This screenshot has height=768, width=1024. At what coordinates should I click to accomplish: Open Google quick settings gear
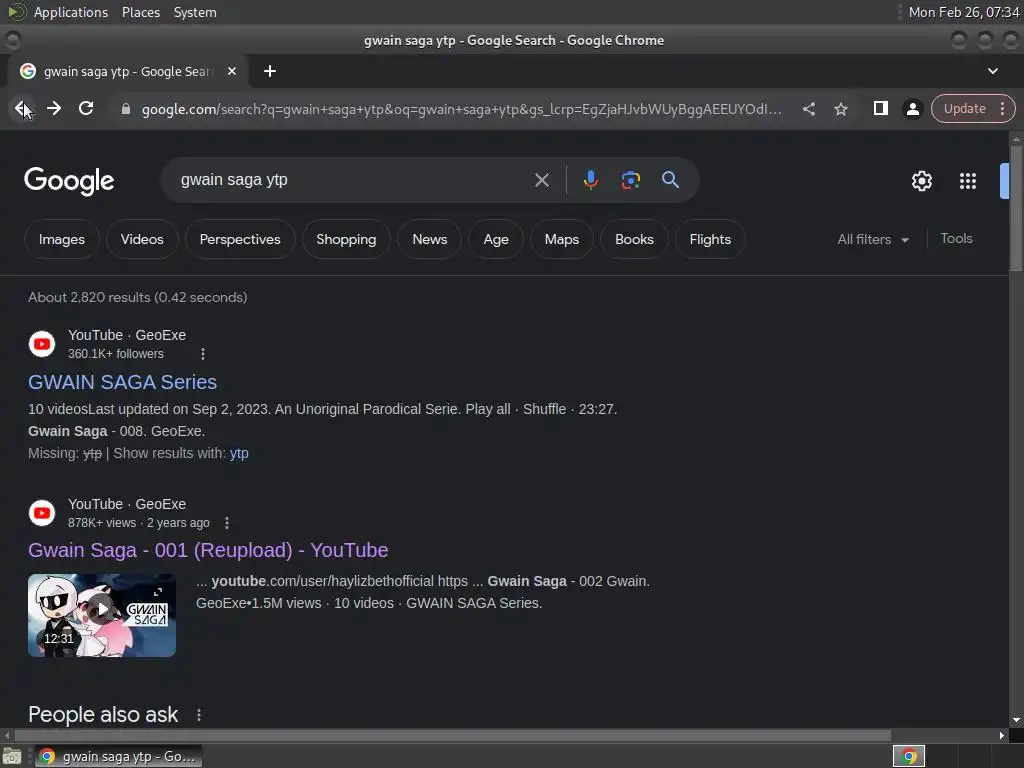[x=921, y=181]
